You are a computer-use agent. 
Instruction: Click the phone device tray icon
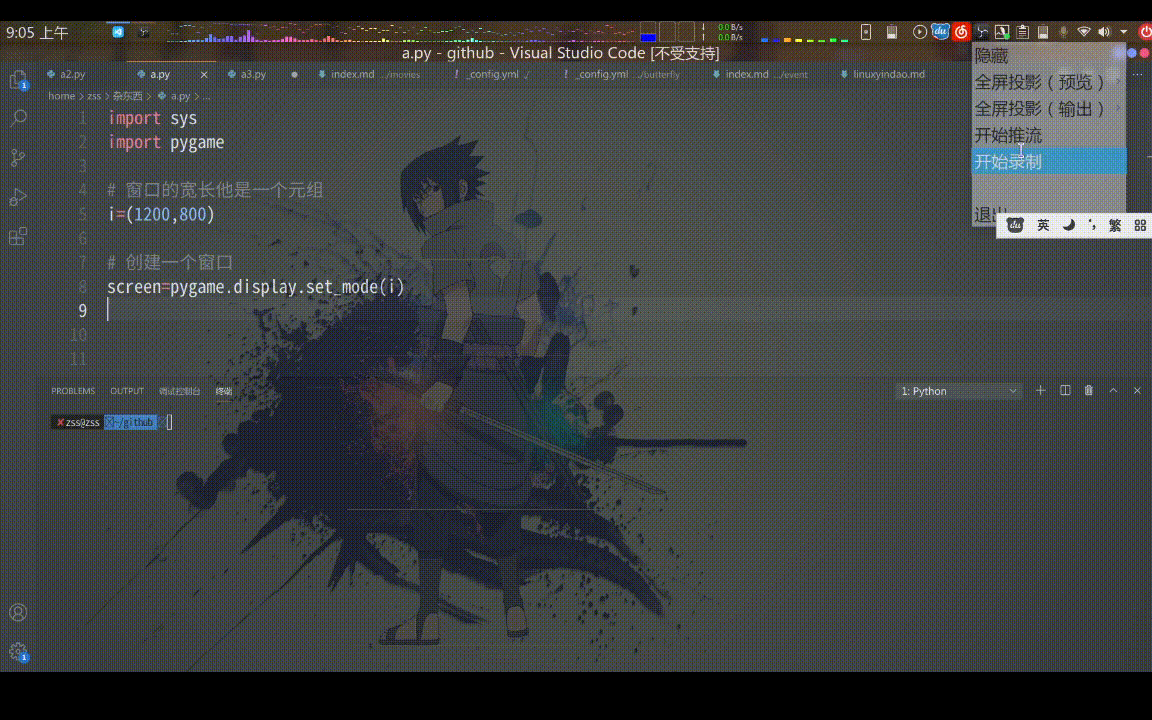(x=866, y=32)
